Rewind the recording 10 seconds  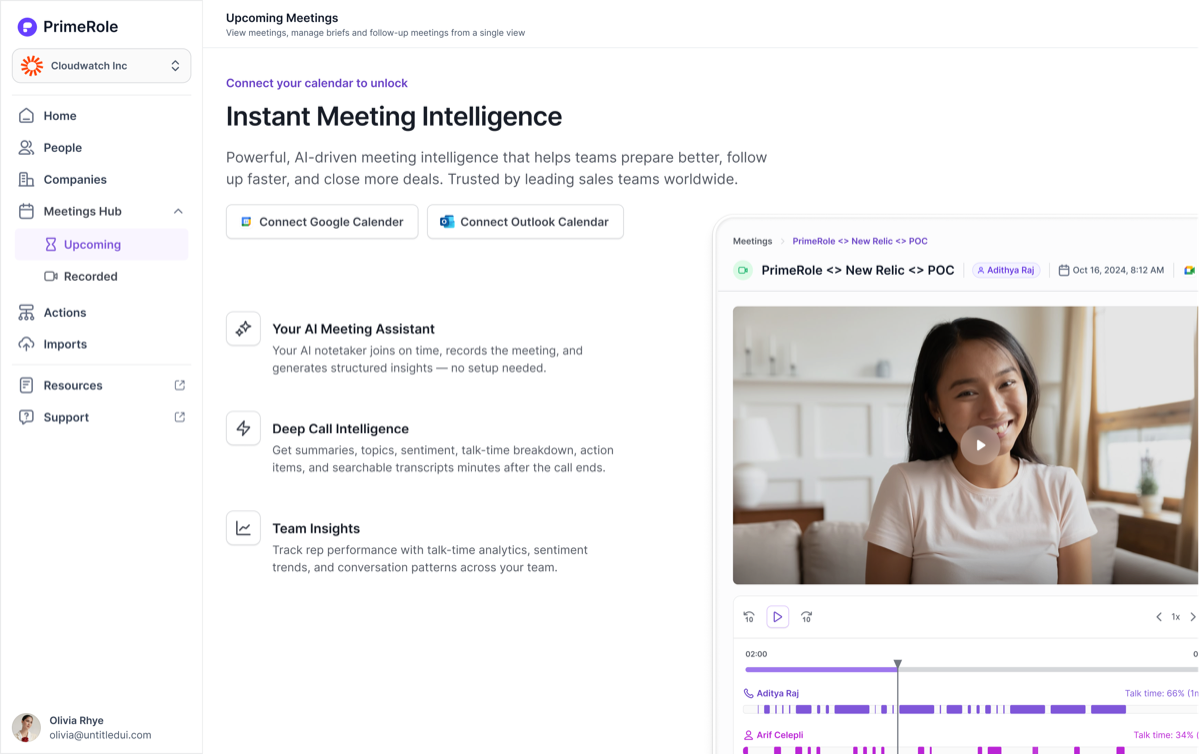point(749,617)
